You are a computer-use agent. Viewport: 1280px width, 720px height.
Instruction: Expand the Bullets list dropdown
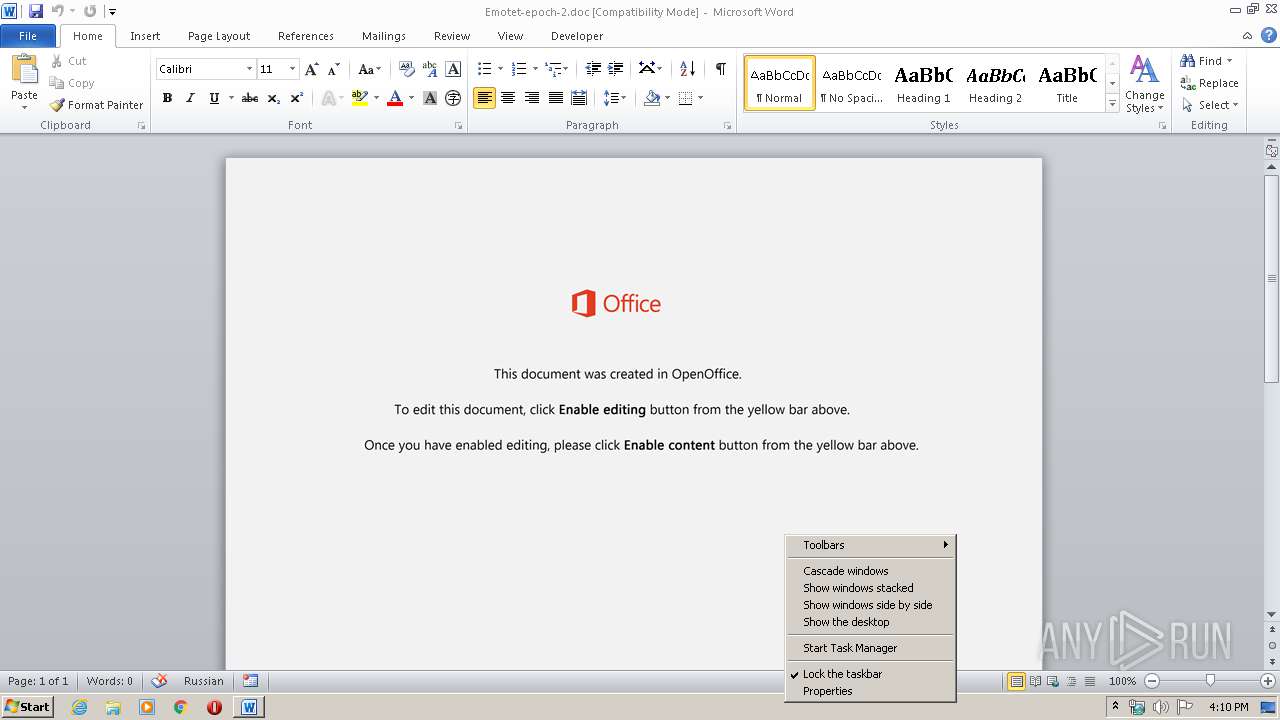[x=501, y=69]
